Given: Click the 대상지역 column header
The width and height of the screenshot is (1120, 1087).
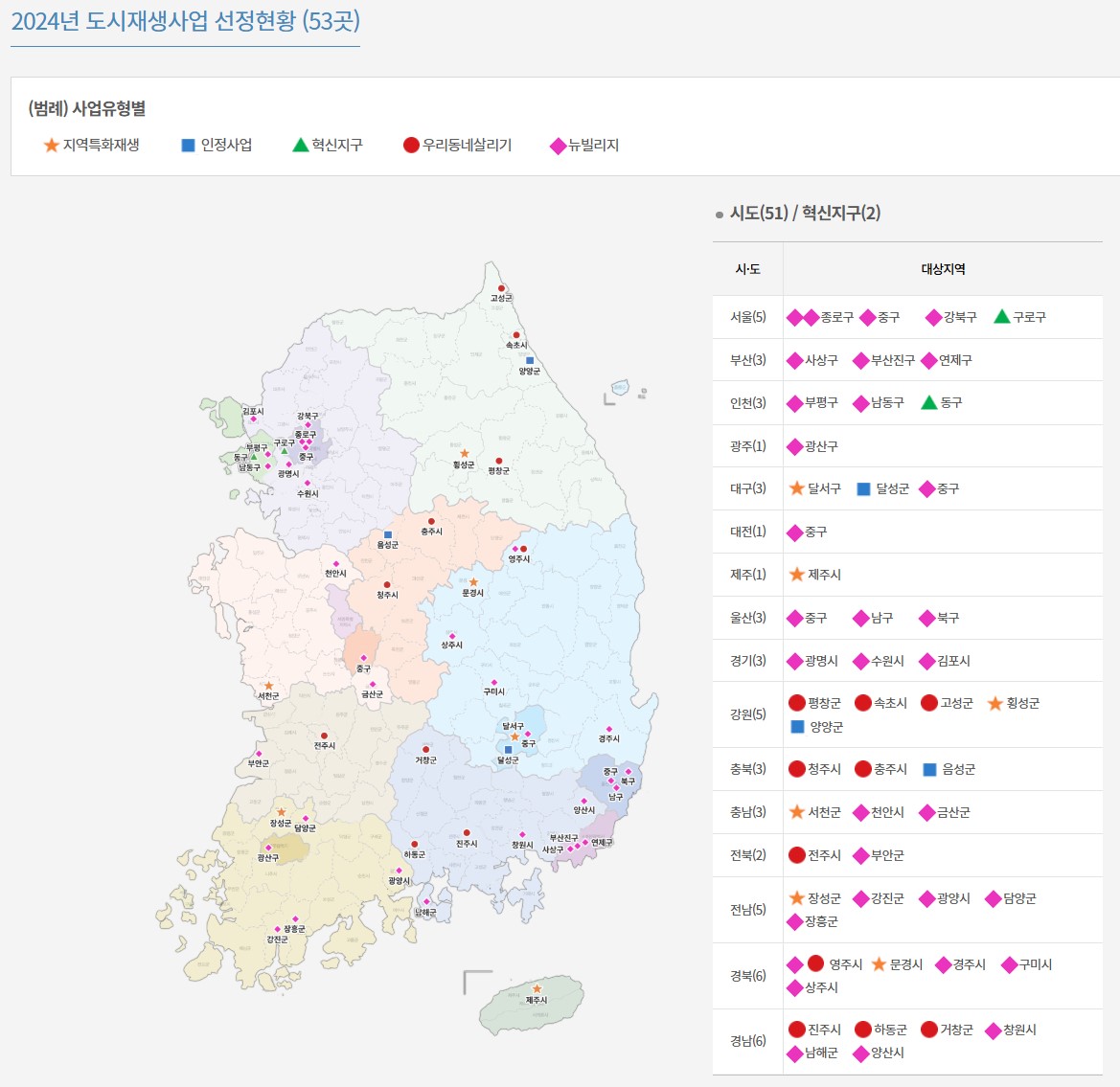Looking at the screenshot, I should click(943, 269).
